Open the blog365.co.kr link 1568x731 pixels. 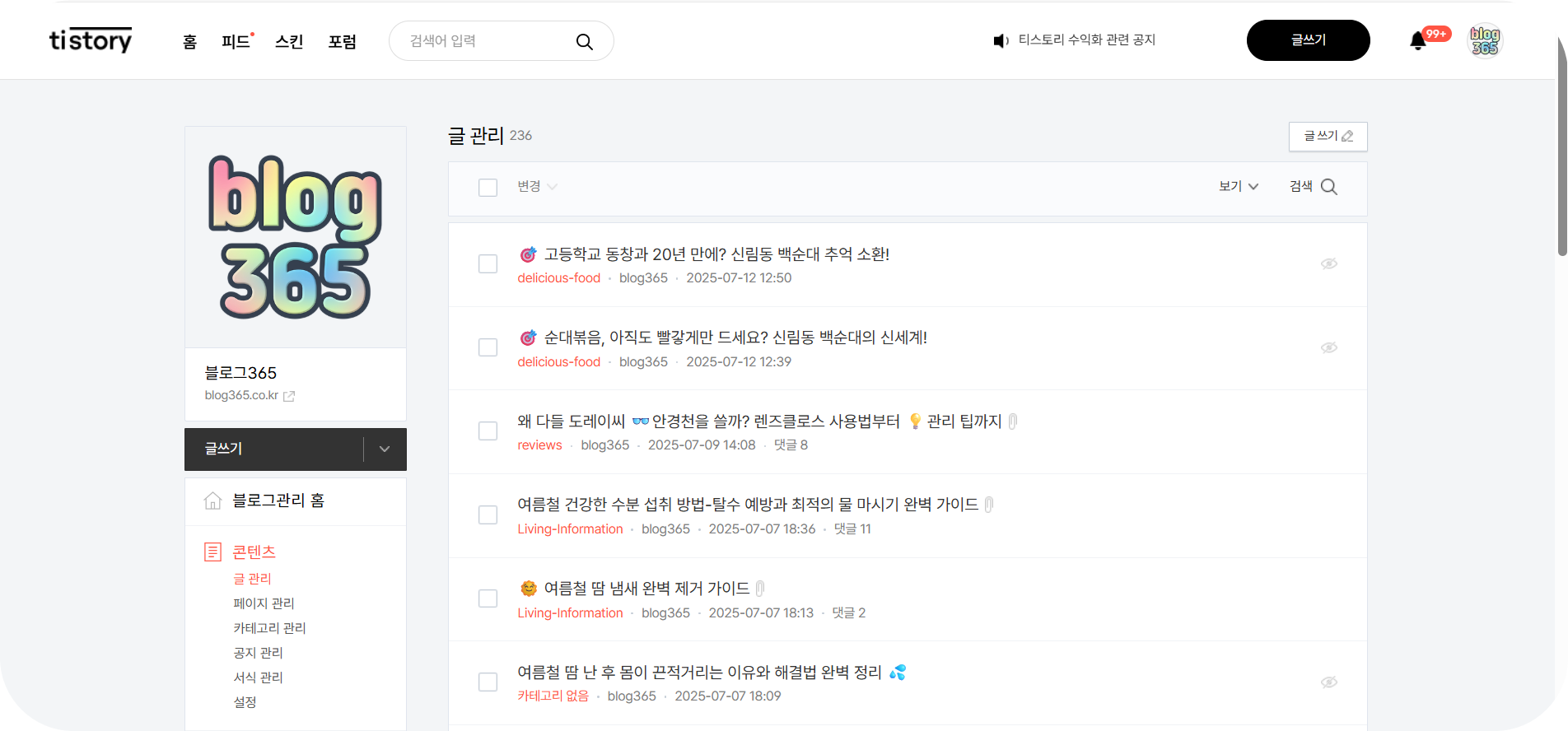point(241,395)
